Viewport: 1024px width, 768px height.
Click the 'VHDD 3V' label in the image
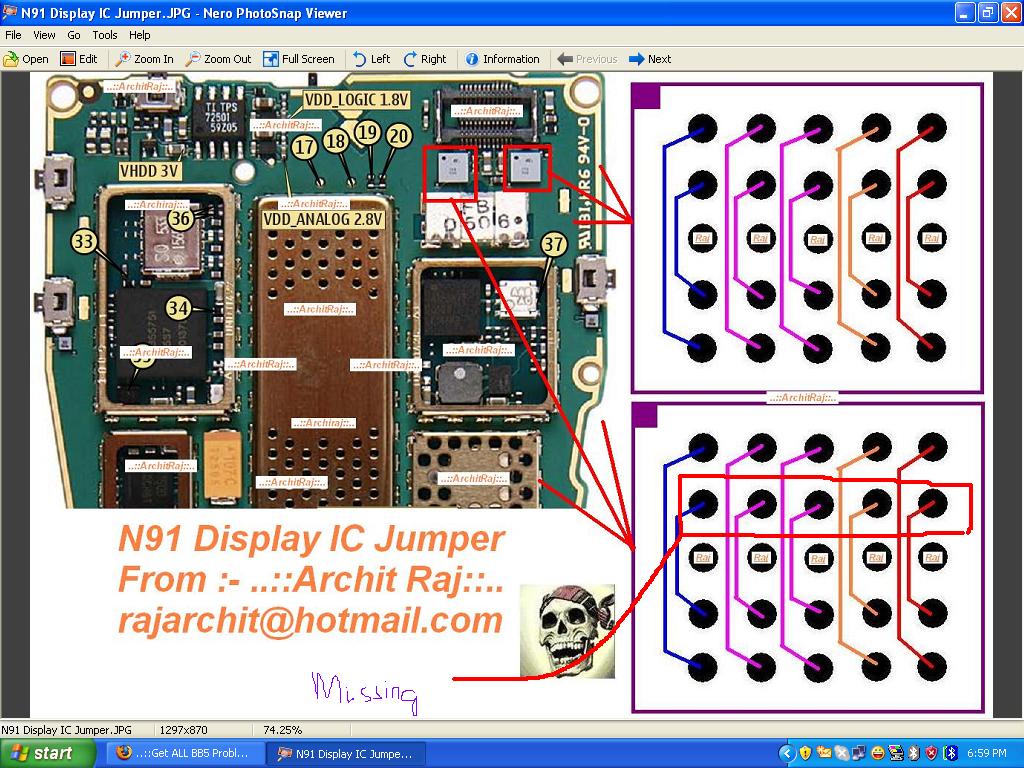coord(150,171)
